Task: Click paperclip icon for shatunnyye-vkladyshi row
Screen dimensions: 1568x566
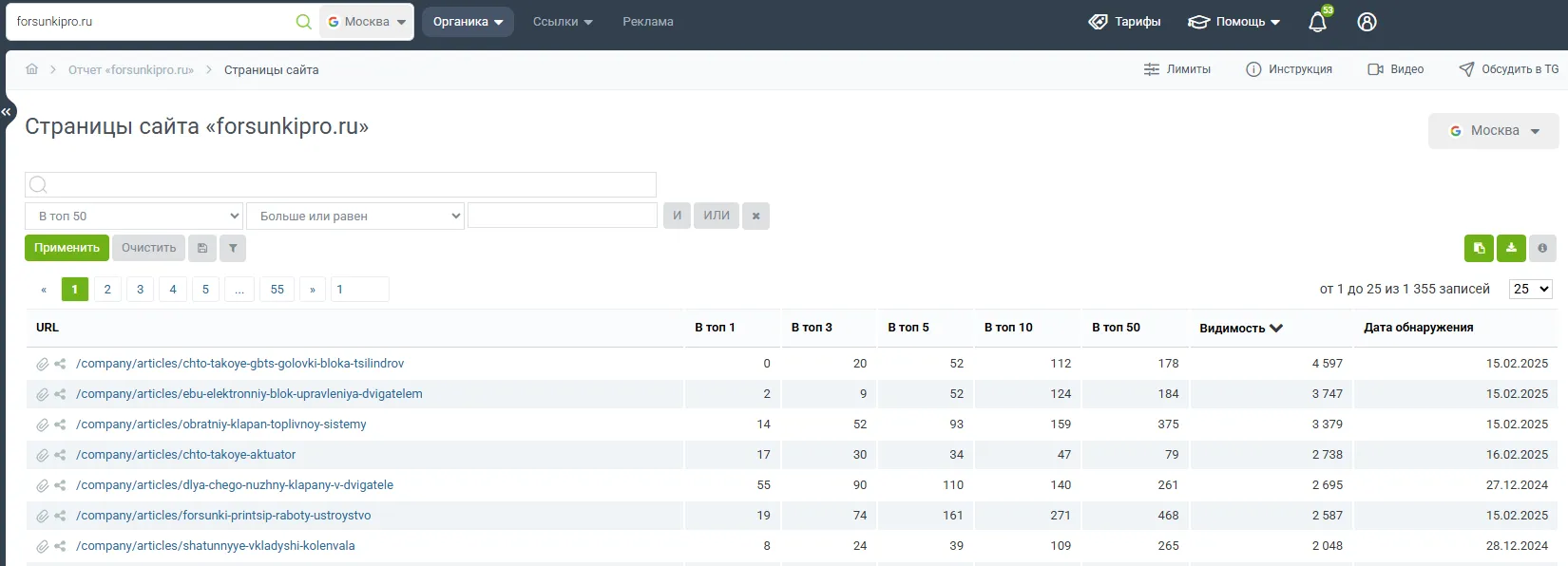Action: 43,546
